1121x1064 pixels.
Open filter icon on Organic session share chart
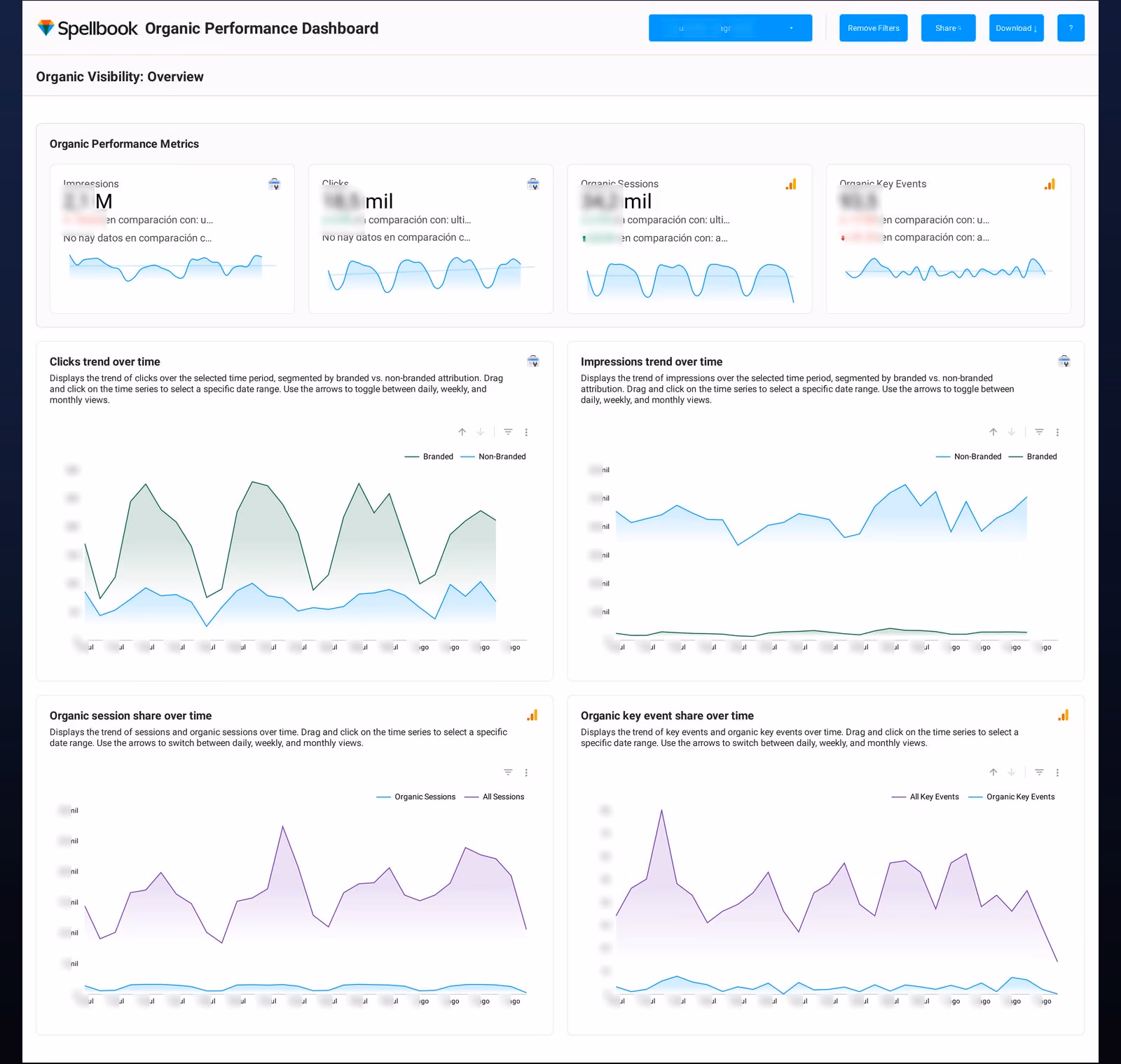508,773
